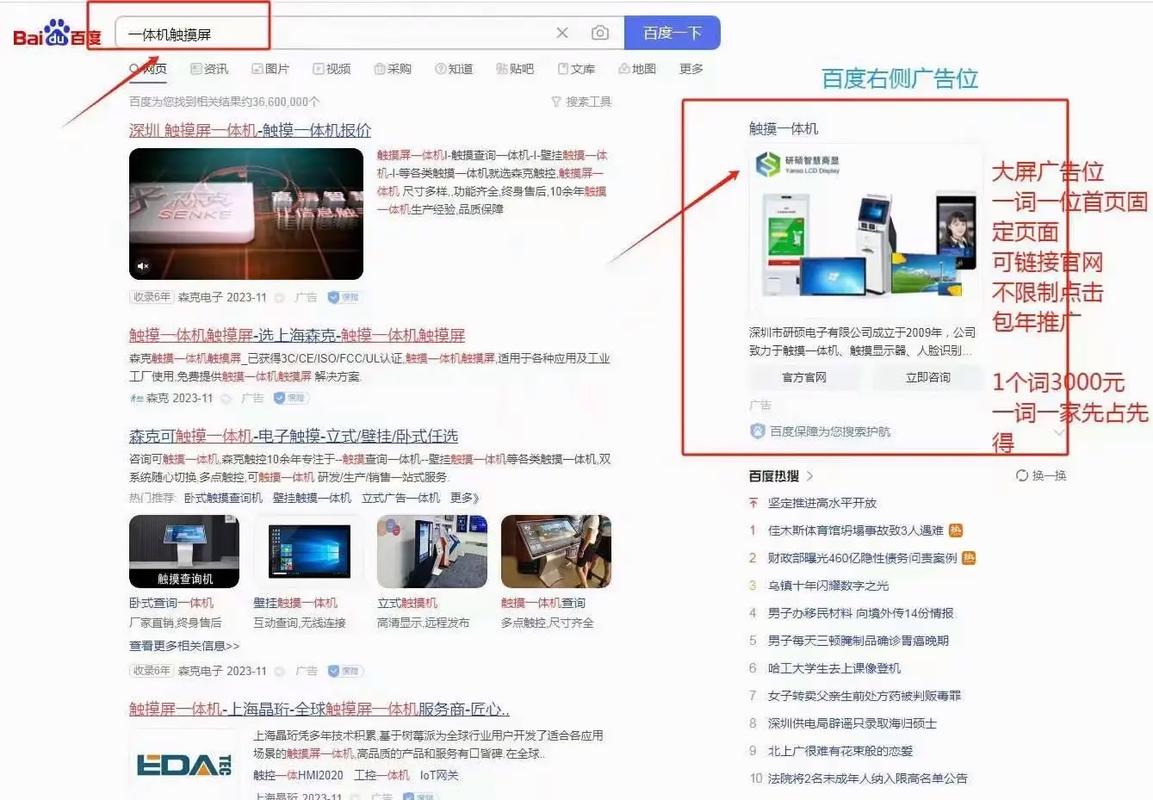Open result 触摸屏一体机-上海晶珩-全球触摸屏一体机服务商
The width and height of the screenshot is (1153, 800).
[319, 709]
